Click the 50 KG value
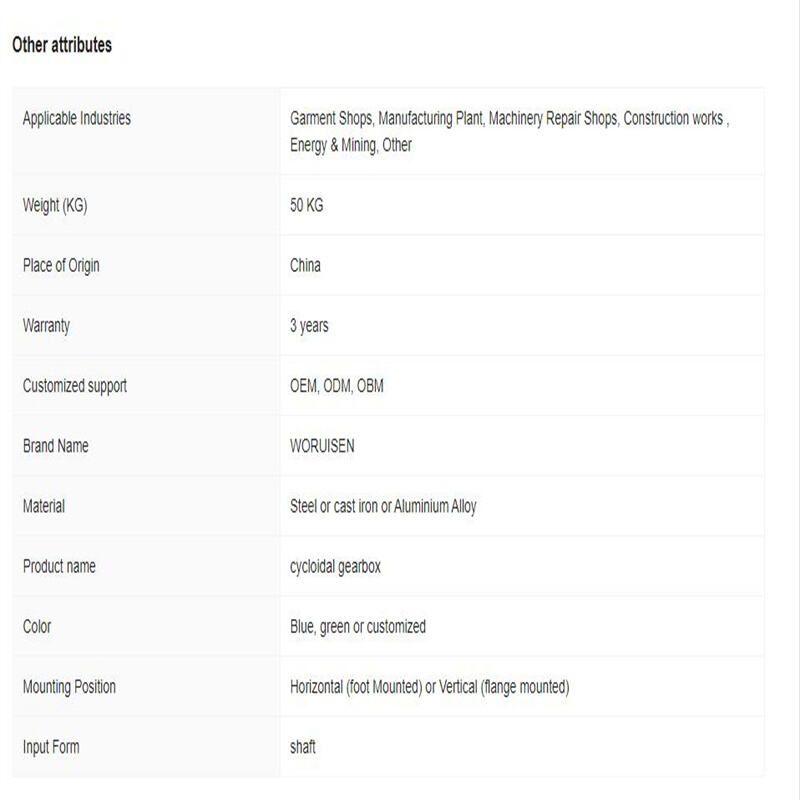 tap(306, 205)
